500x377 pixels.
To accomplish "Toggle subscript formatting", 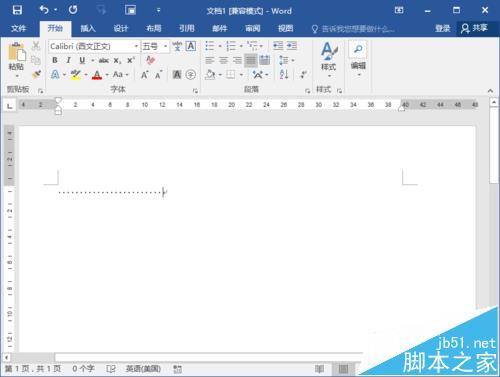I will (117, 60).
